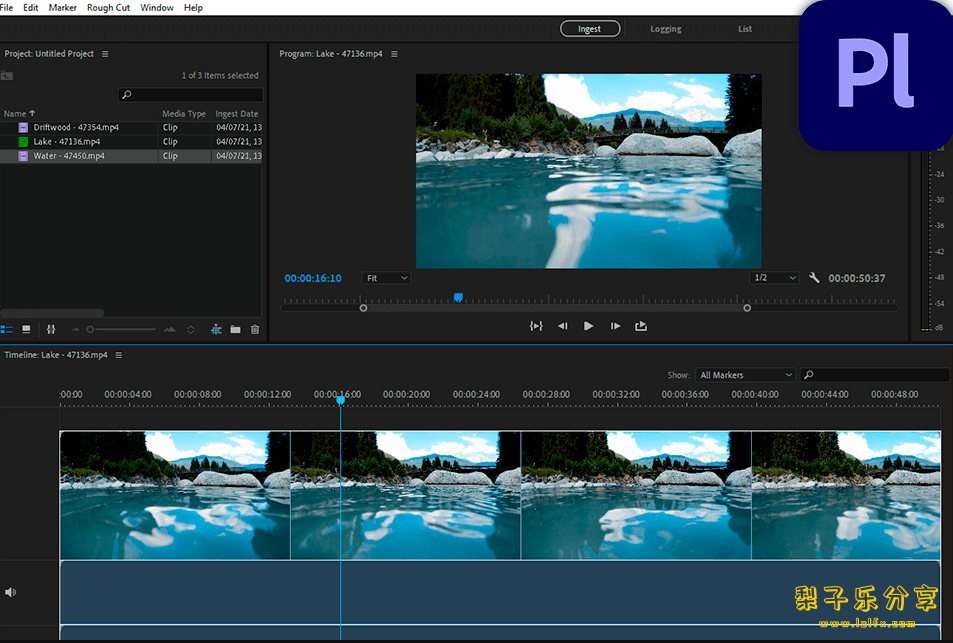
Task: Click the program monitor playhead marker
Action: pyautogui.click(x=458, y=297)
